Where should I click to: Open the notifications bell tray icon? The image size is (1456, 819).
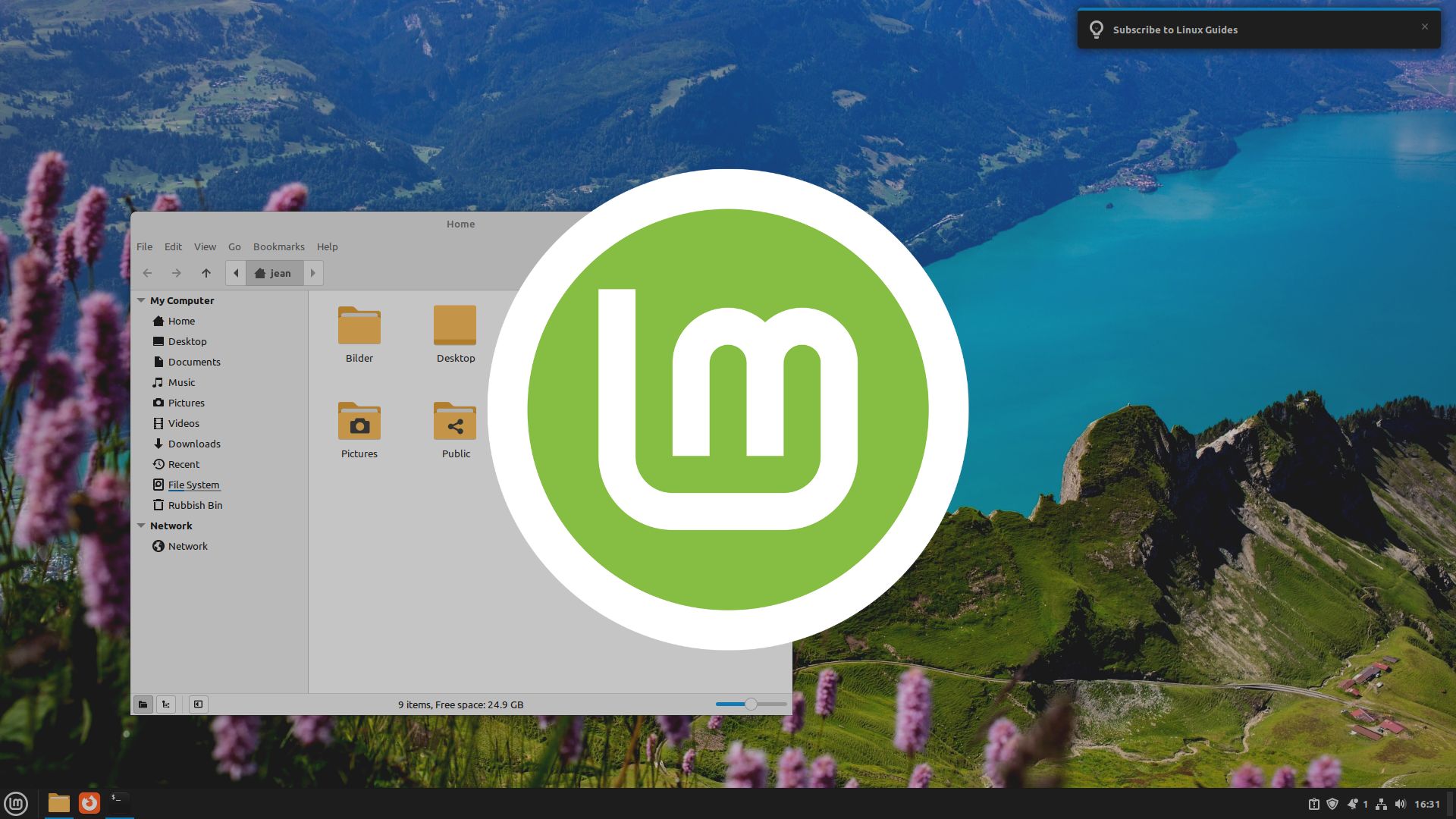click(x=1353, y=804)
